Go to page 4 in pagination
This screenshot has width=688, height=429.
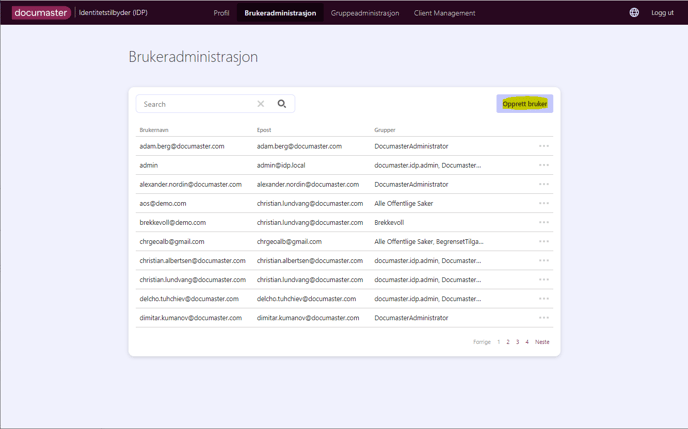tap(527, 342)
